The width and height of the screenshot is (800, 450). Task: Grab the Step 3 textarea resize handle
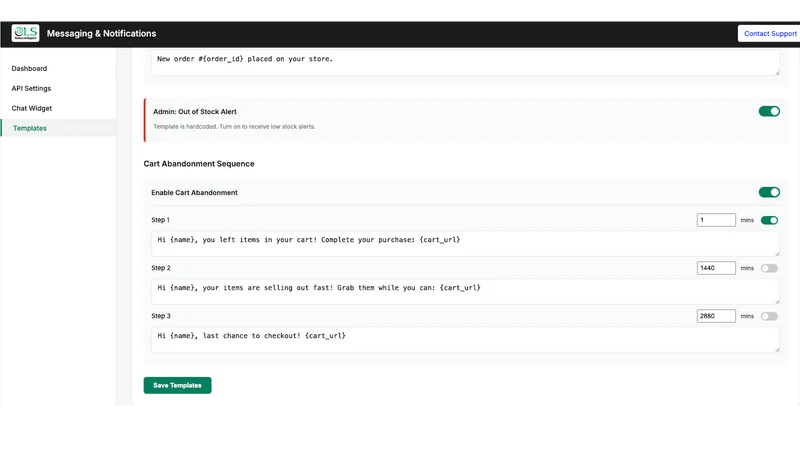[777, 349]
